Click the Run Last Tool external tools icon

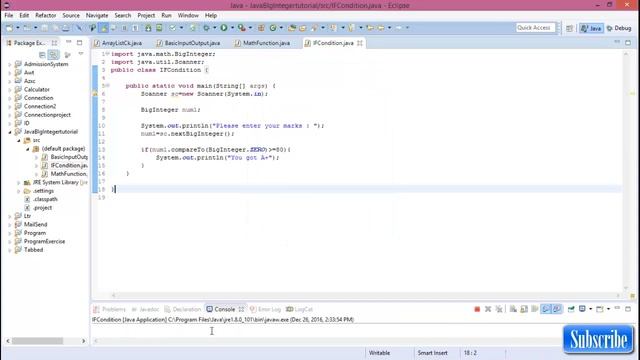tap(242, 28)
